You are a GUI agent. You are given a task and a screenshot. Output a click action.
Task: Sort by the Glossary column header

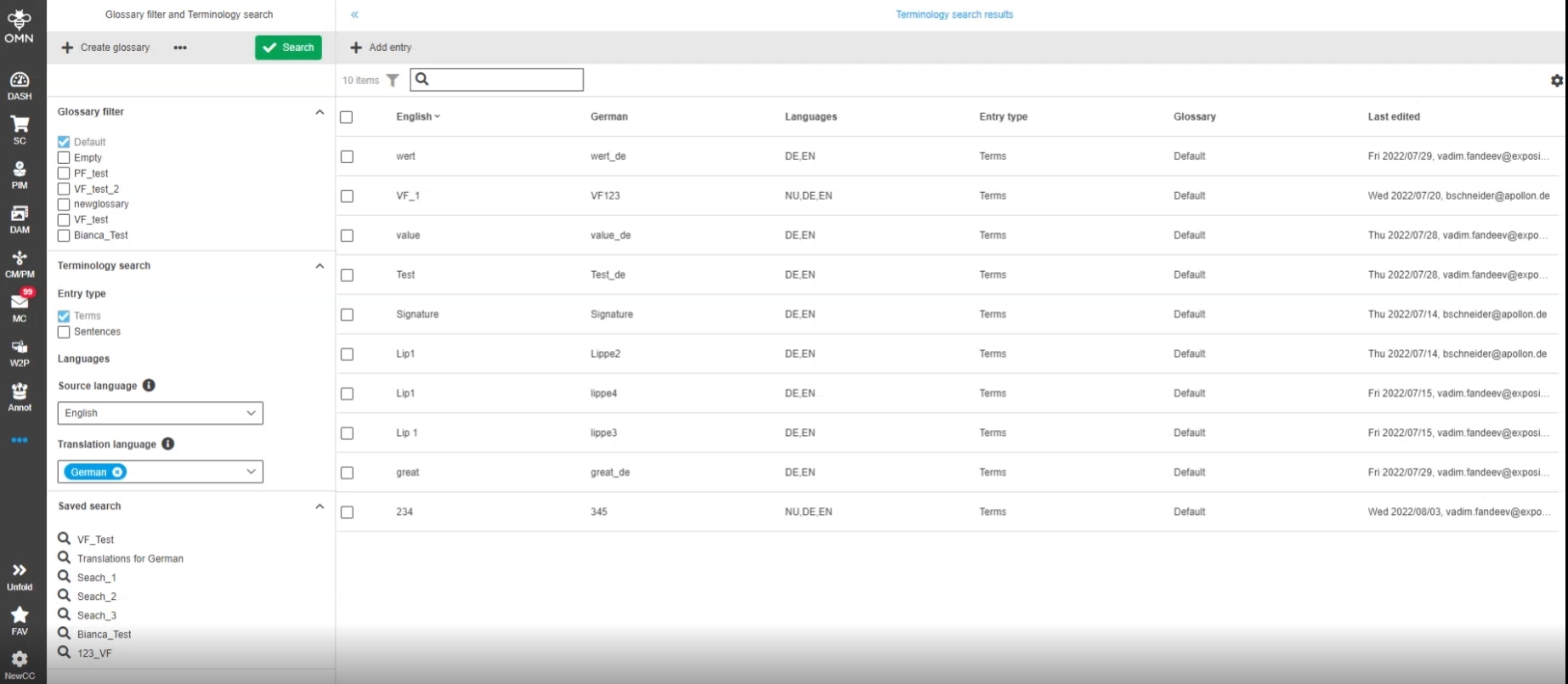point(1195,116)
